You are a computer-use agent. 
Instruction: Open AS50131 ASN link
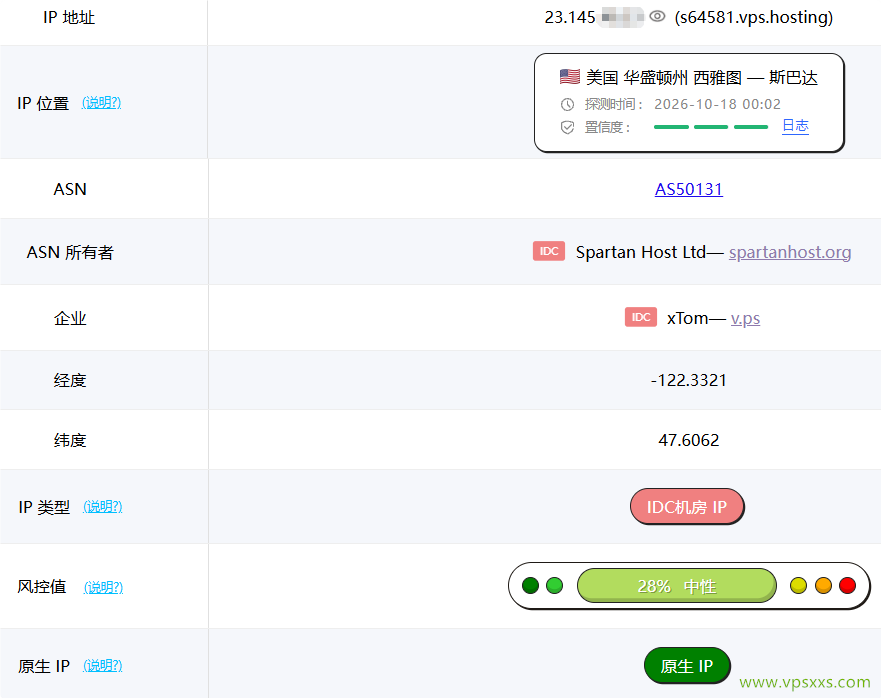[x=689, y=189]
